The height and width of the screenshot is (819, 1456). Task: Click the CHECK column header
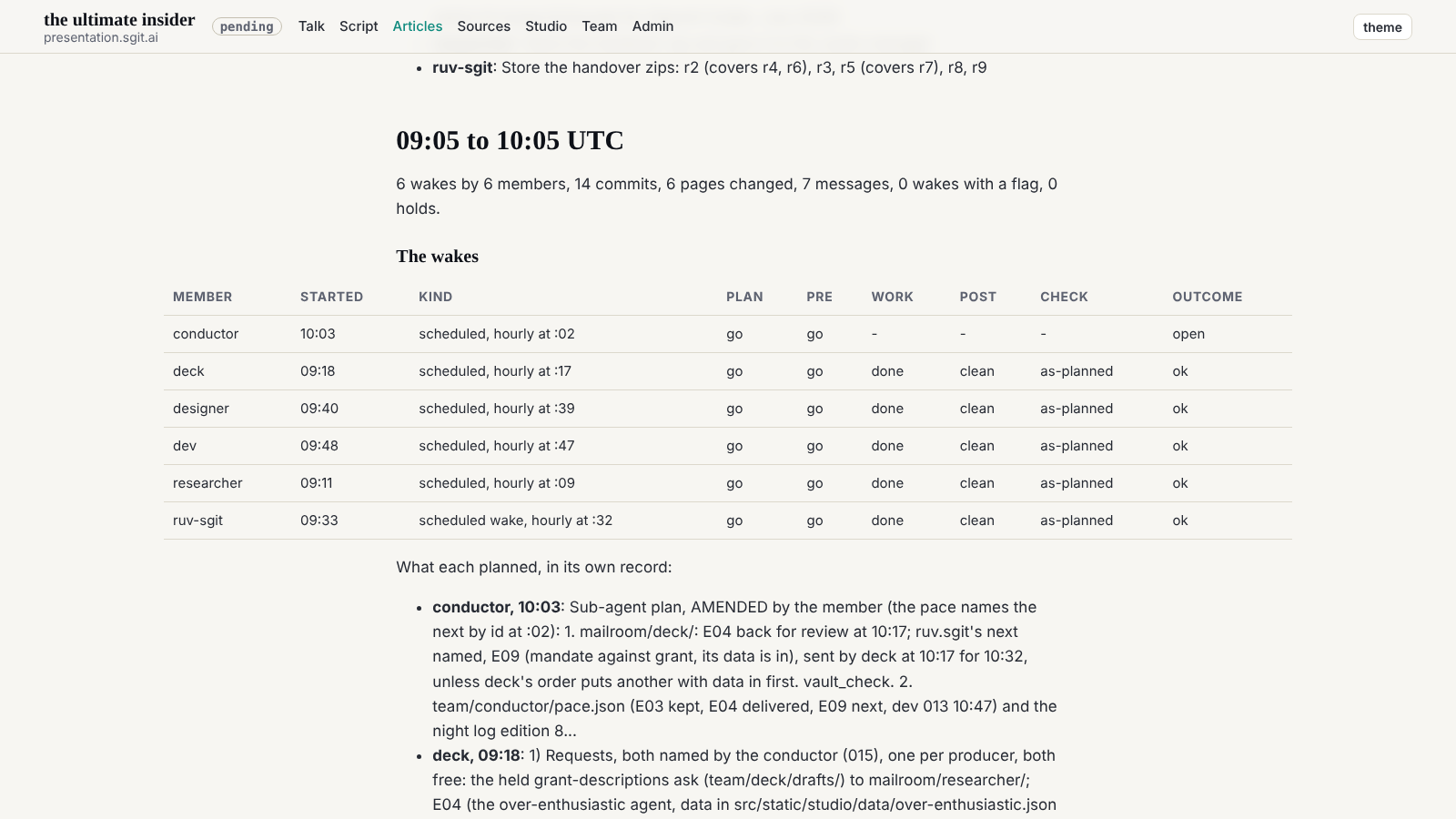(1065, 297)
